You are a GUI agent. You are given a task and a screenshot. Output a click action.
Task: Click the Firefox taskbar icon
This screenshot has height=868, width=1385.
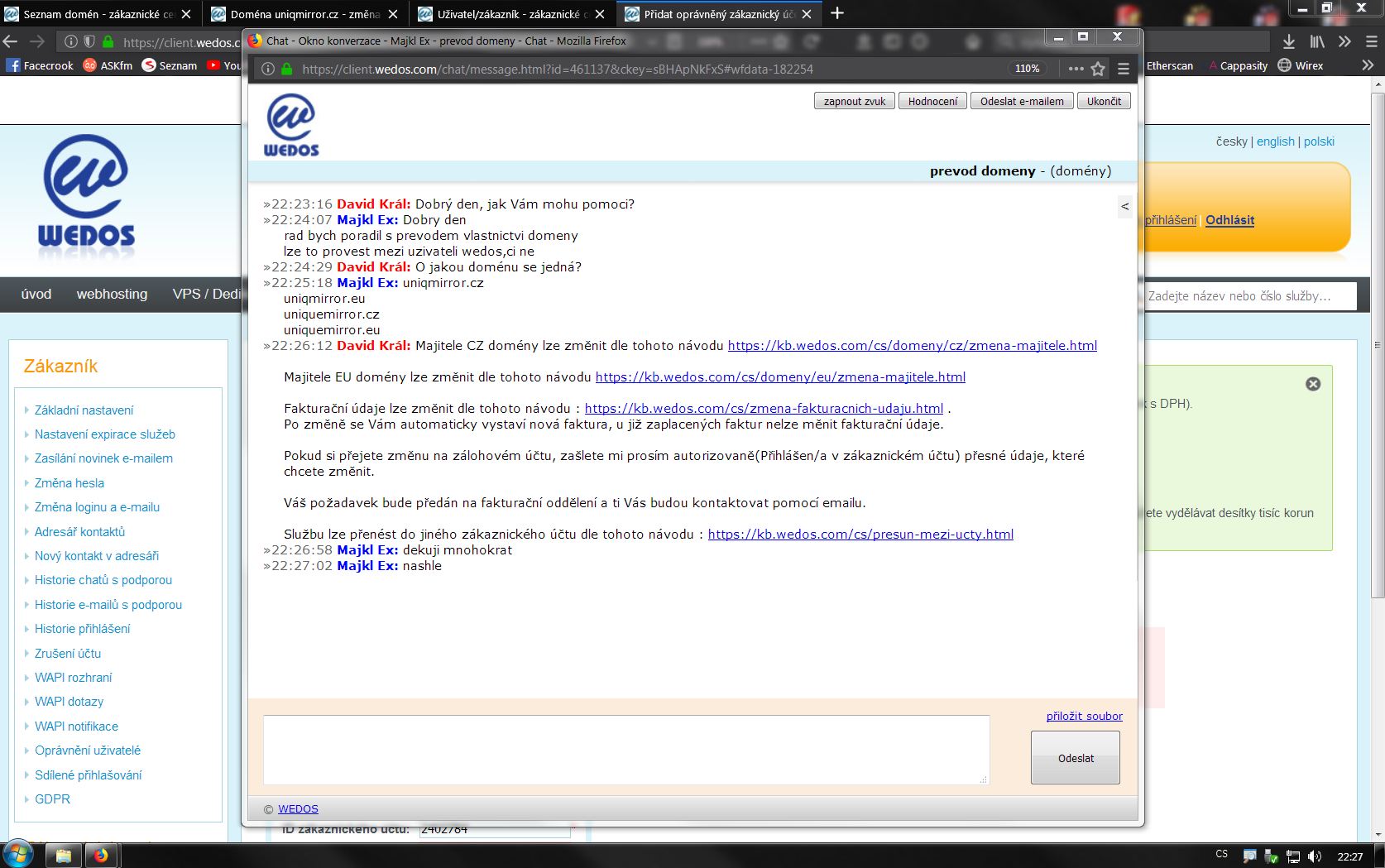pos(101,856)
